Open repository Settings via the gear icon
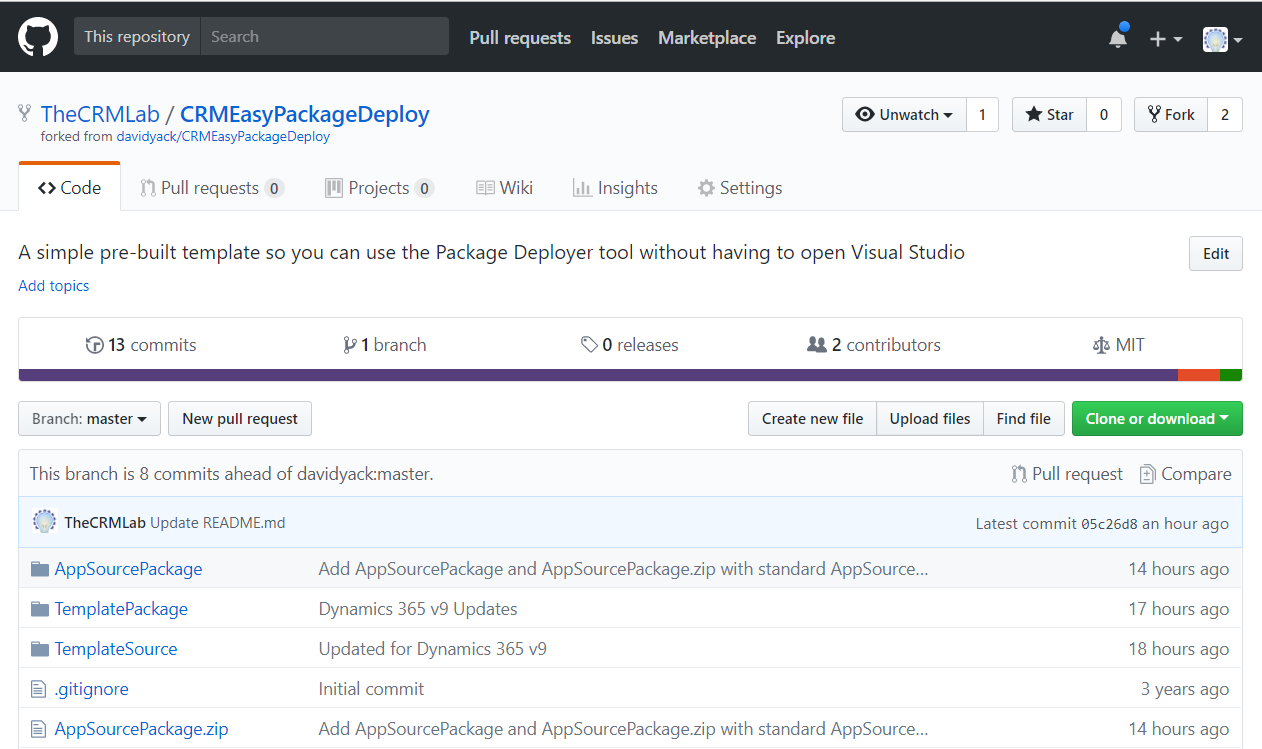1262x749 pixels. click(x=705, y=187)
